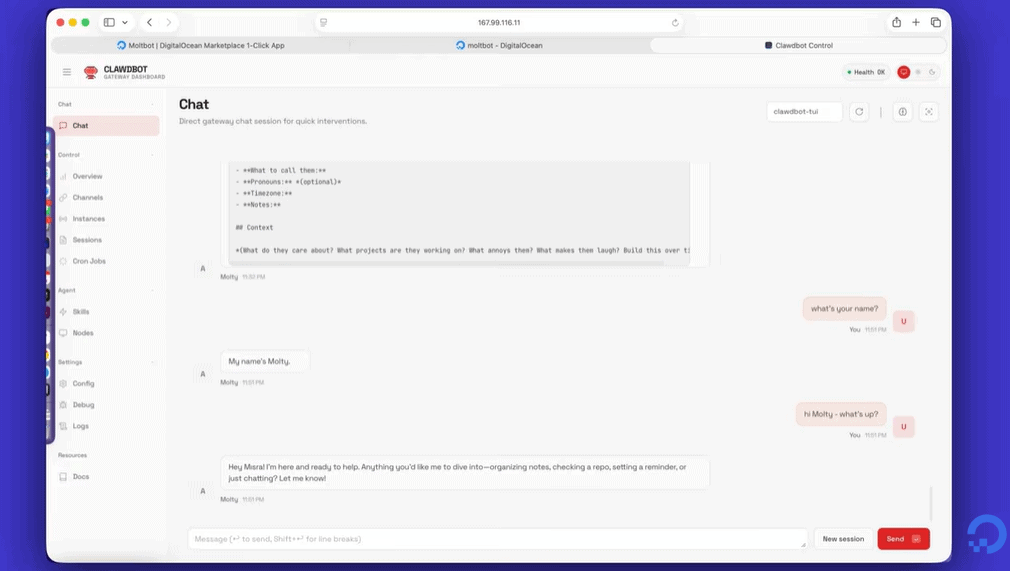This screenshot has width=1010, height=571.
Task: Select the light theme sun icon
Action: coord(918,72)
